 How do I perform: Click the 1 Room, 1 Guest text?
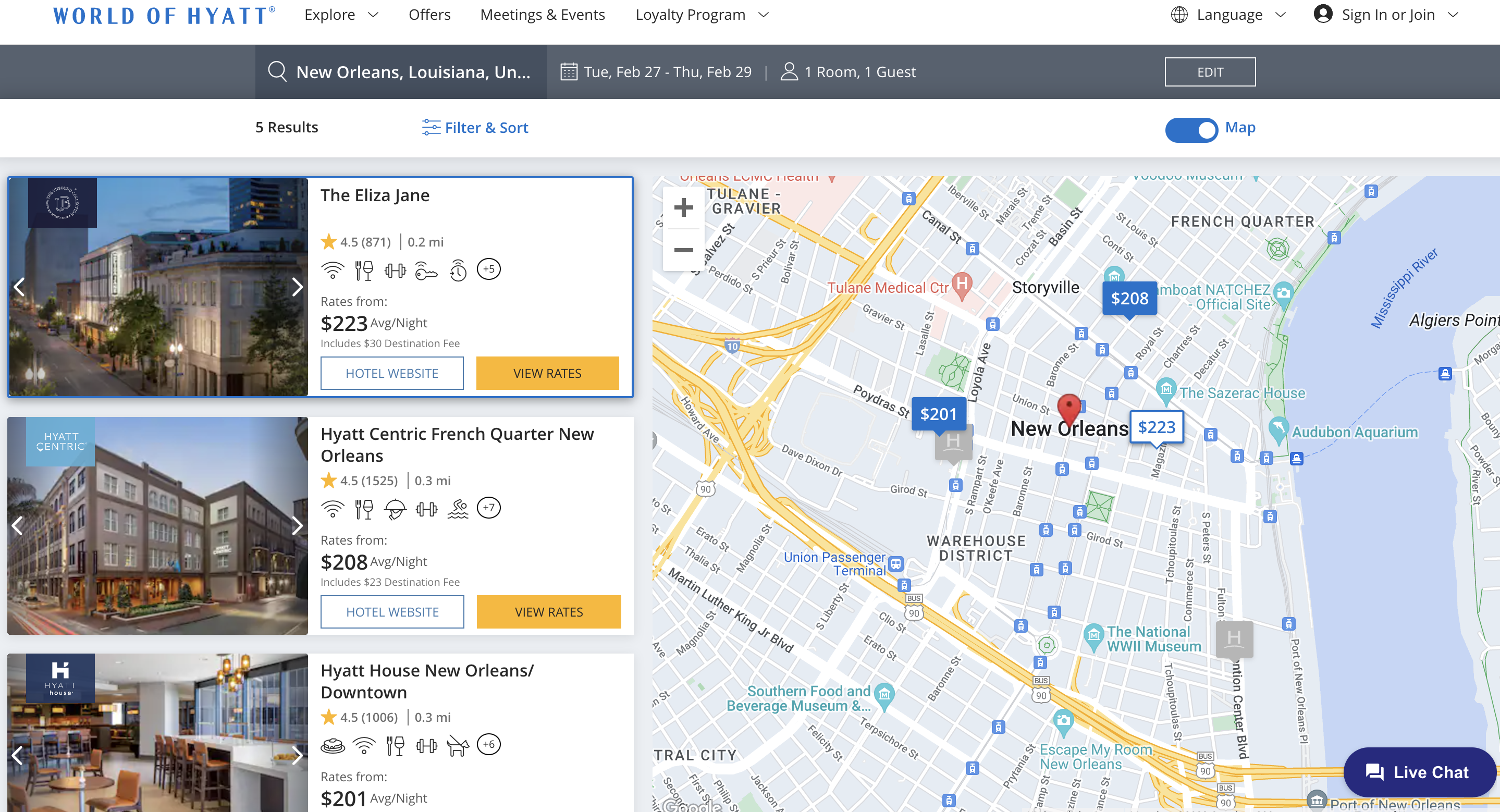coord(860,71)
